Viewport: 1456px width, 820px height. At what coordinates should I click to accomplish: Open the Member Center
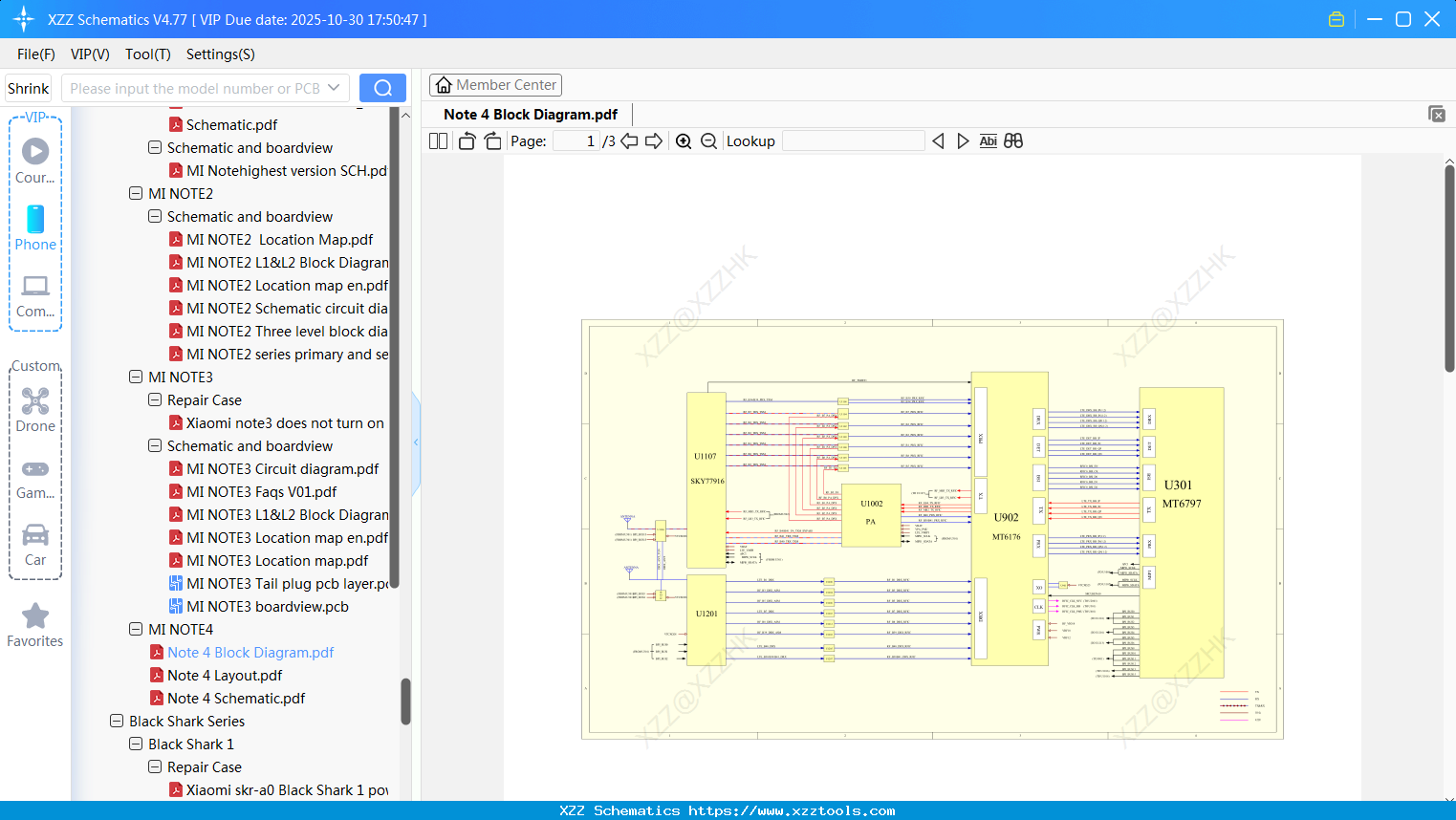(x=495, y=84)
